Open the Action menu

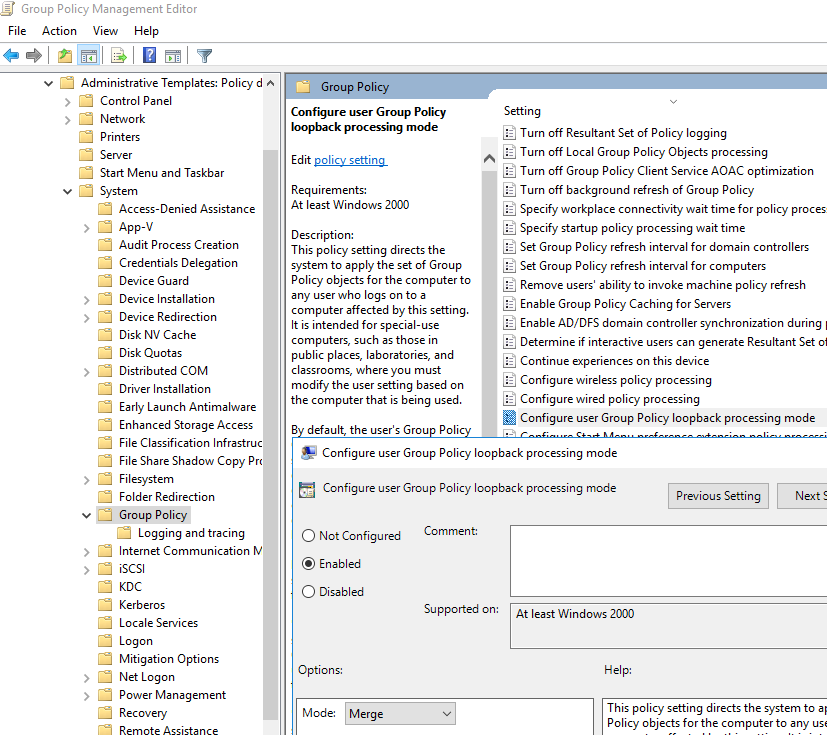pyautogui.click(x=59, y=31)
